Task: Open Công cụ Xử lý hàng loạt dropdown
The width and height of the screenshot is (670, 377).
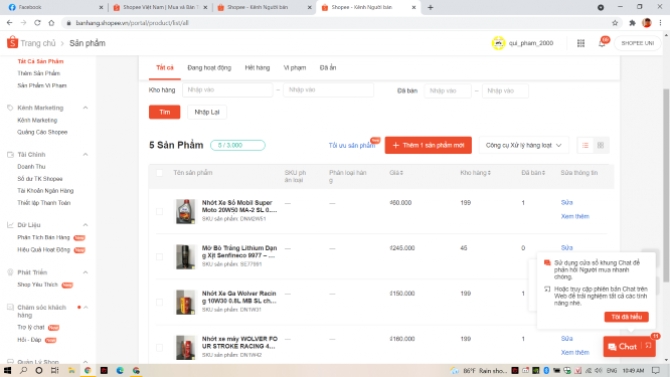Action: 523,145
